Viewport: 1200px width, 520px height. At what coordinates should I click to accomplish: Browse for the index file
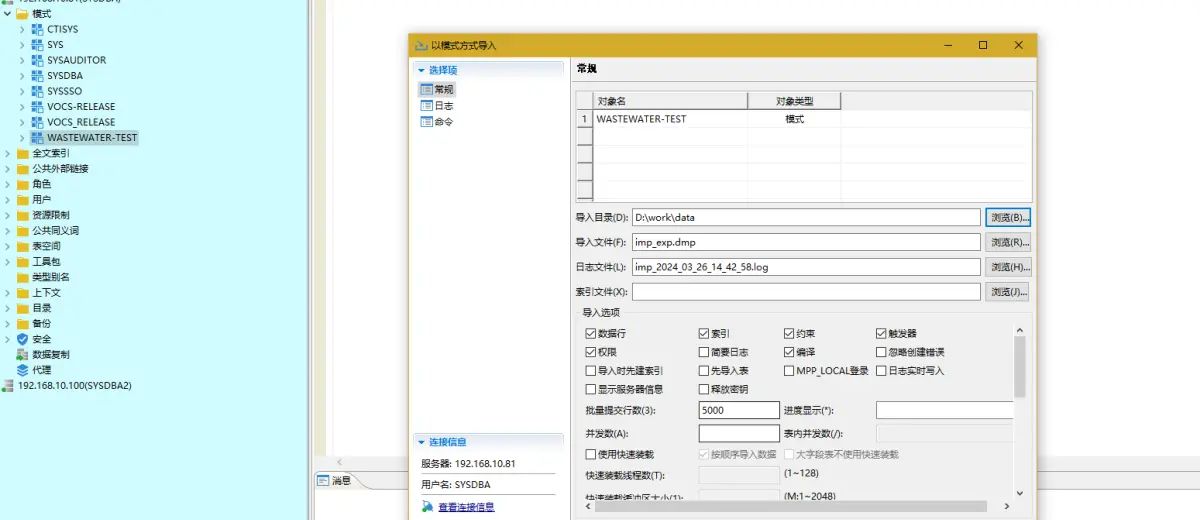tap(1008, 292)
